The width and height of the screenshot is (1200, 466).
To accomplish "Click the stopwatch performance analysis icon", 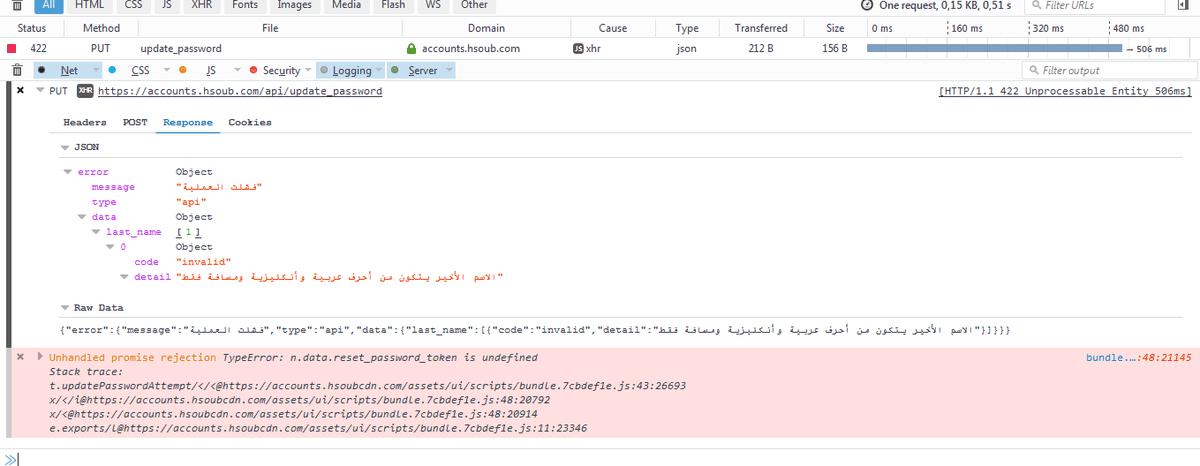I will point(866,5).
